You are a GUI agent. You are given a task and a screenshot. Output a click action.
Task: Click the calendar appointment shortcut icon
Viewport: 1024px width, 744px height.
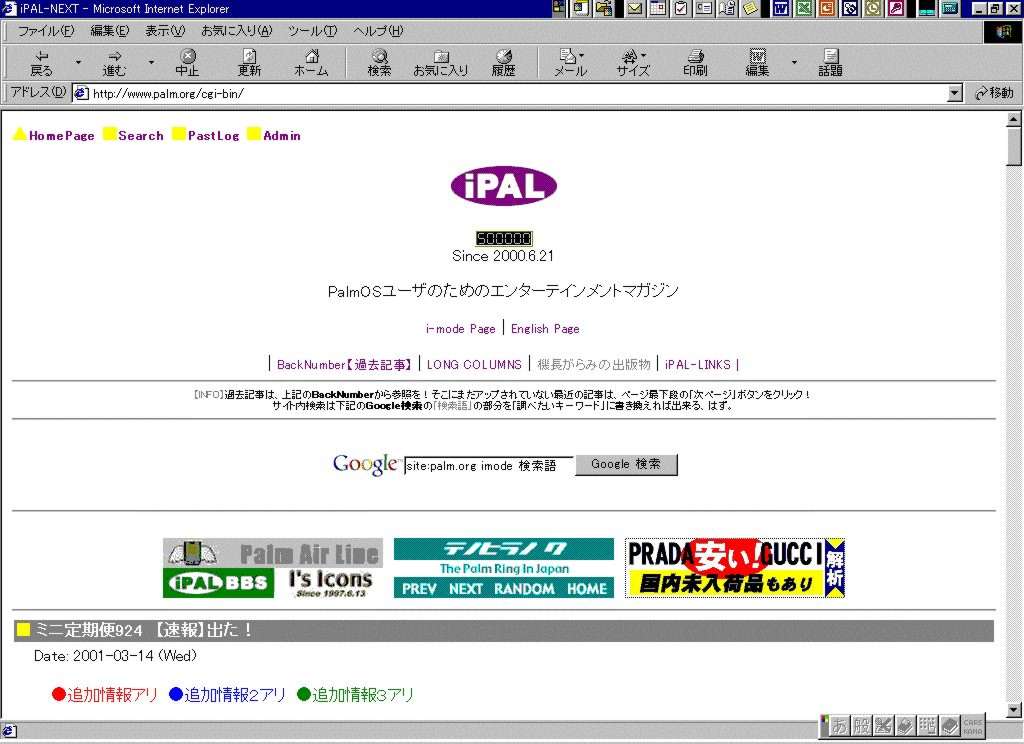658,8
